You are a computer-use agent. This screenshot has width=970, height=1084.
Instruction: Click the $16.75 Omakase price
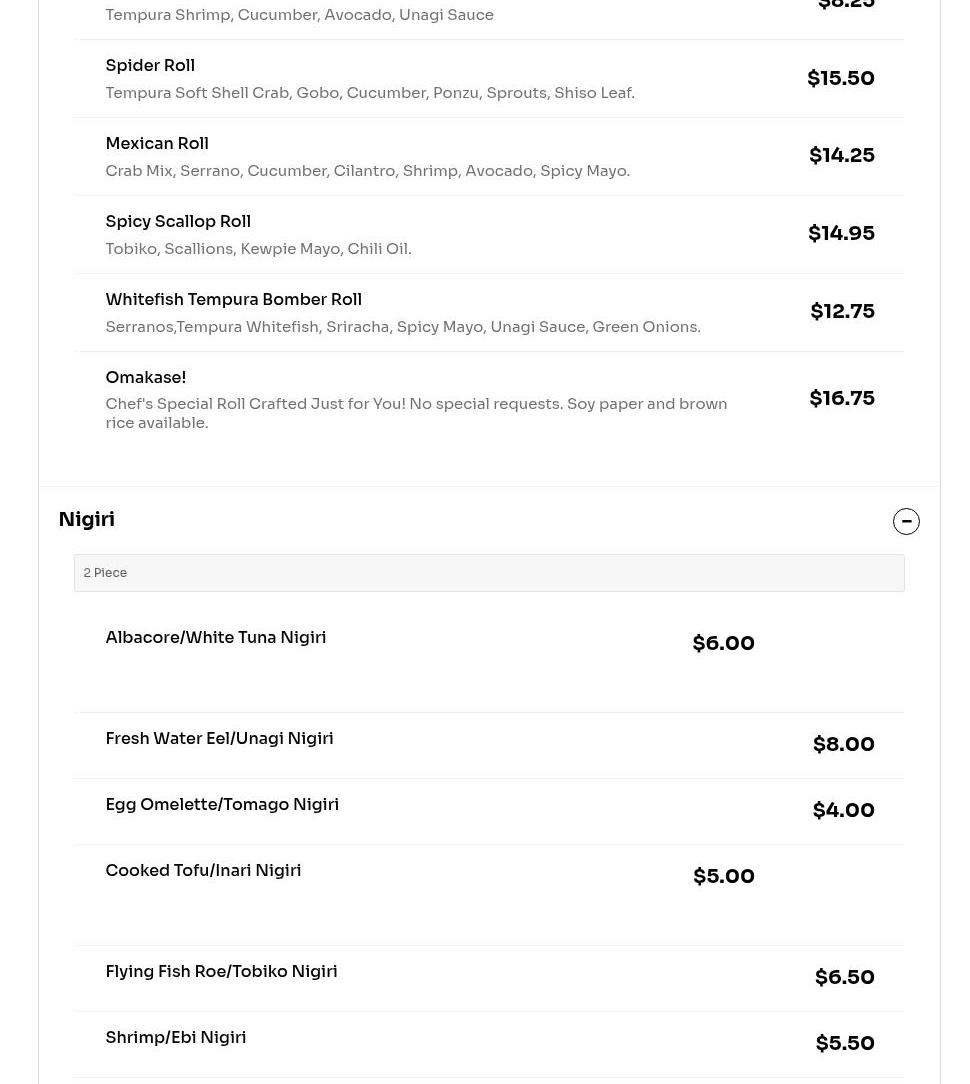click(842, 398)
